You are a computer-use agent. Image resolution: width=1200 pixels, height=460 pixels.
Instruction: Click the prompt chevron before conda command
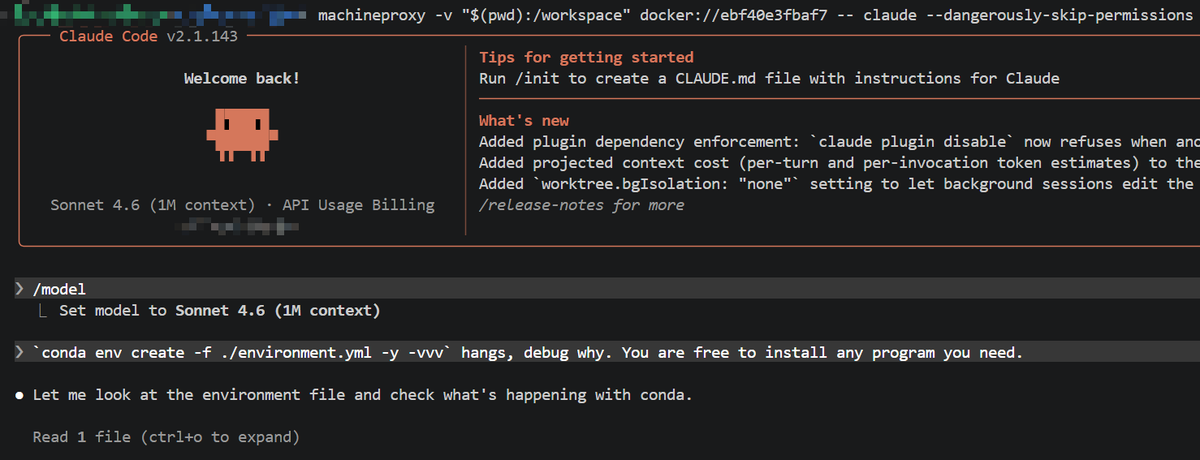[x=20, y=353]
